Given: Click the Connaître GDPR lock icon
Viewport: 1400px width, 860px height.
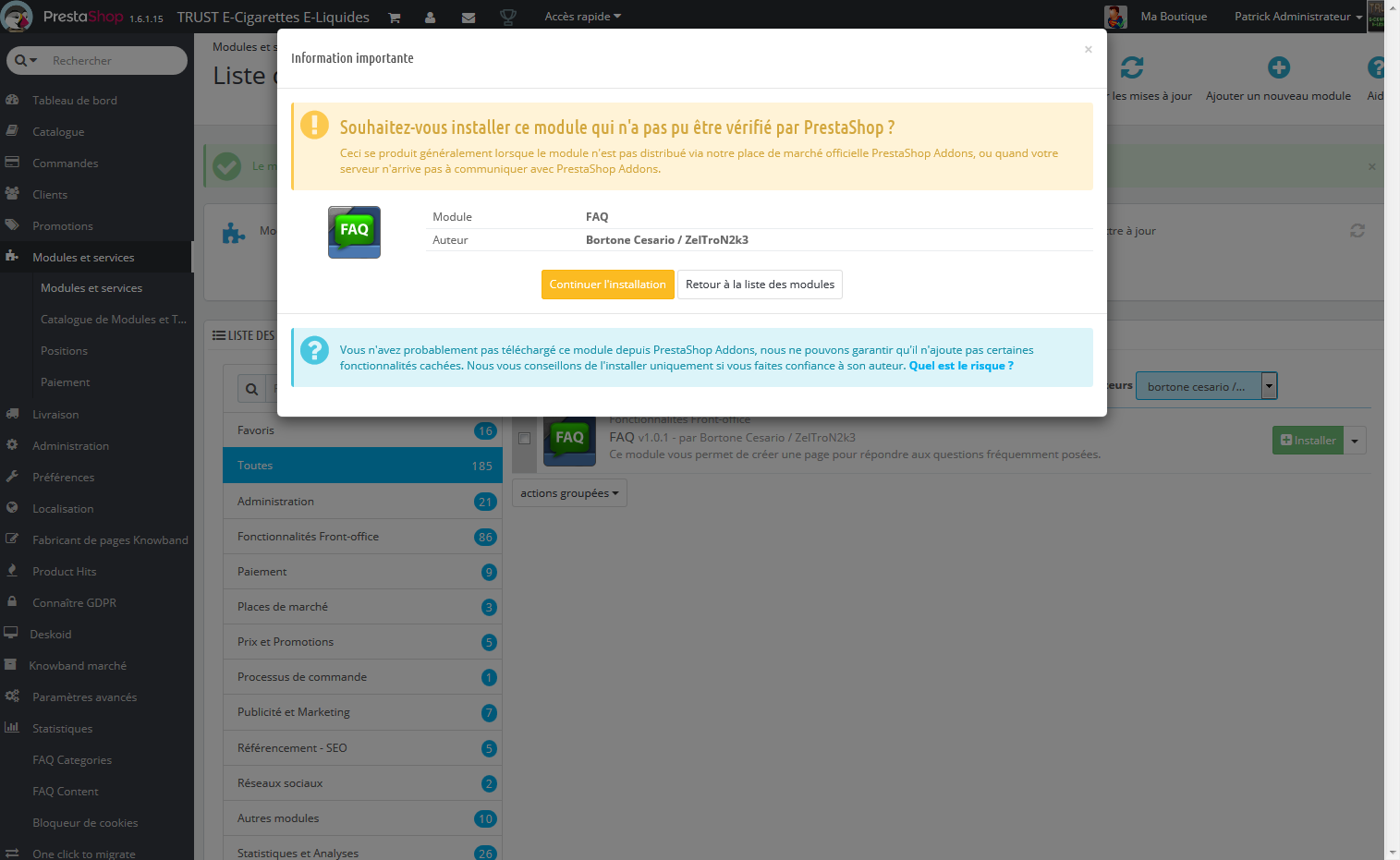Looking at the screenshot, I should [12, 602].
